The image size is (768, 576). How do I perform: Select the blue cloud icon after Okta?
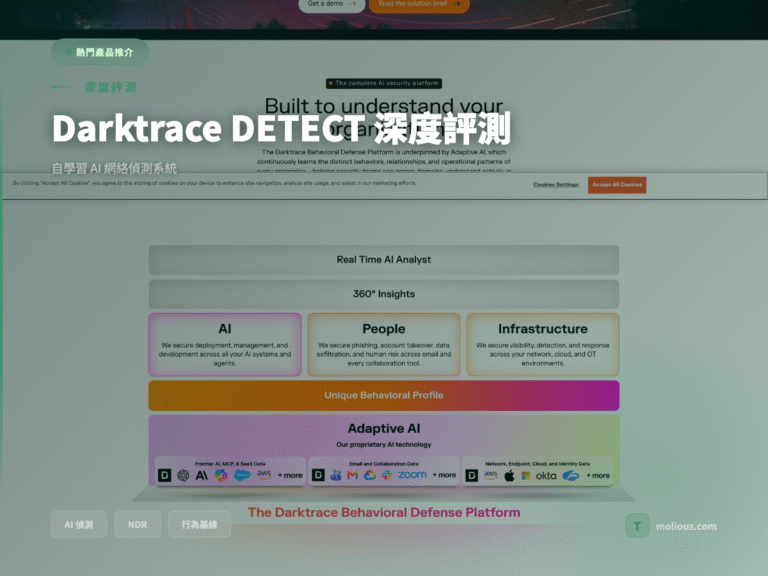click(x=571, y=475)
